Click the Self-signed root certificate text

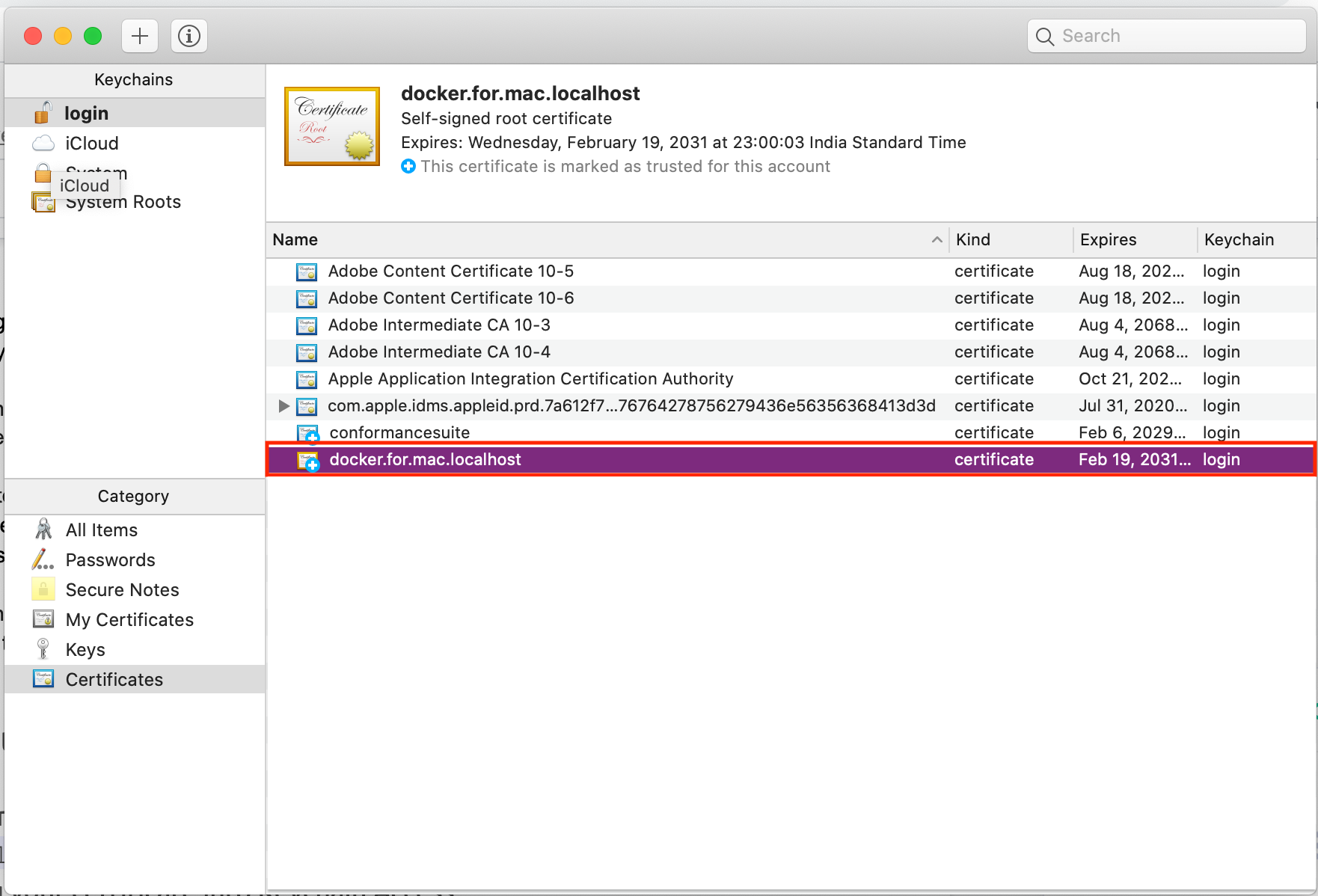pyautogui.click(x=506, y=118)
